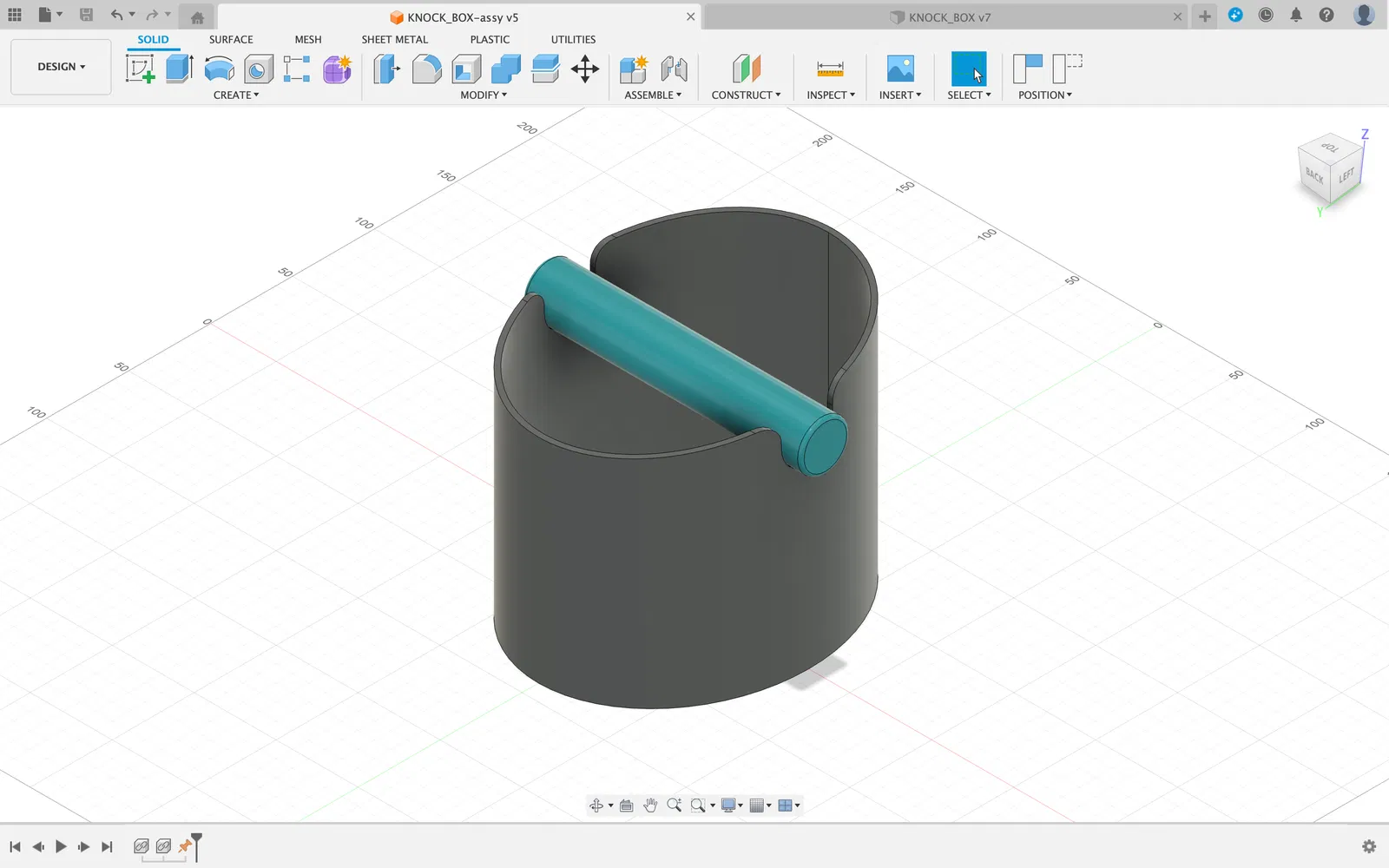Jump to the timeline end
Viewport: 1389px width, 868px height.
click(107, 846)
